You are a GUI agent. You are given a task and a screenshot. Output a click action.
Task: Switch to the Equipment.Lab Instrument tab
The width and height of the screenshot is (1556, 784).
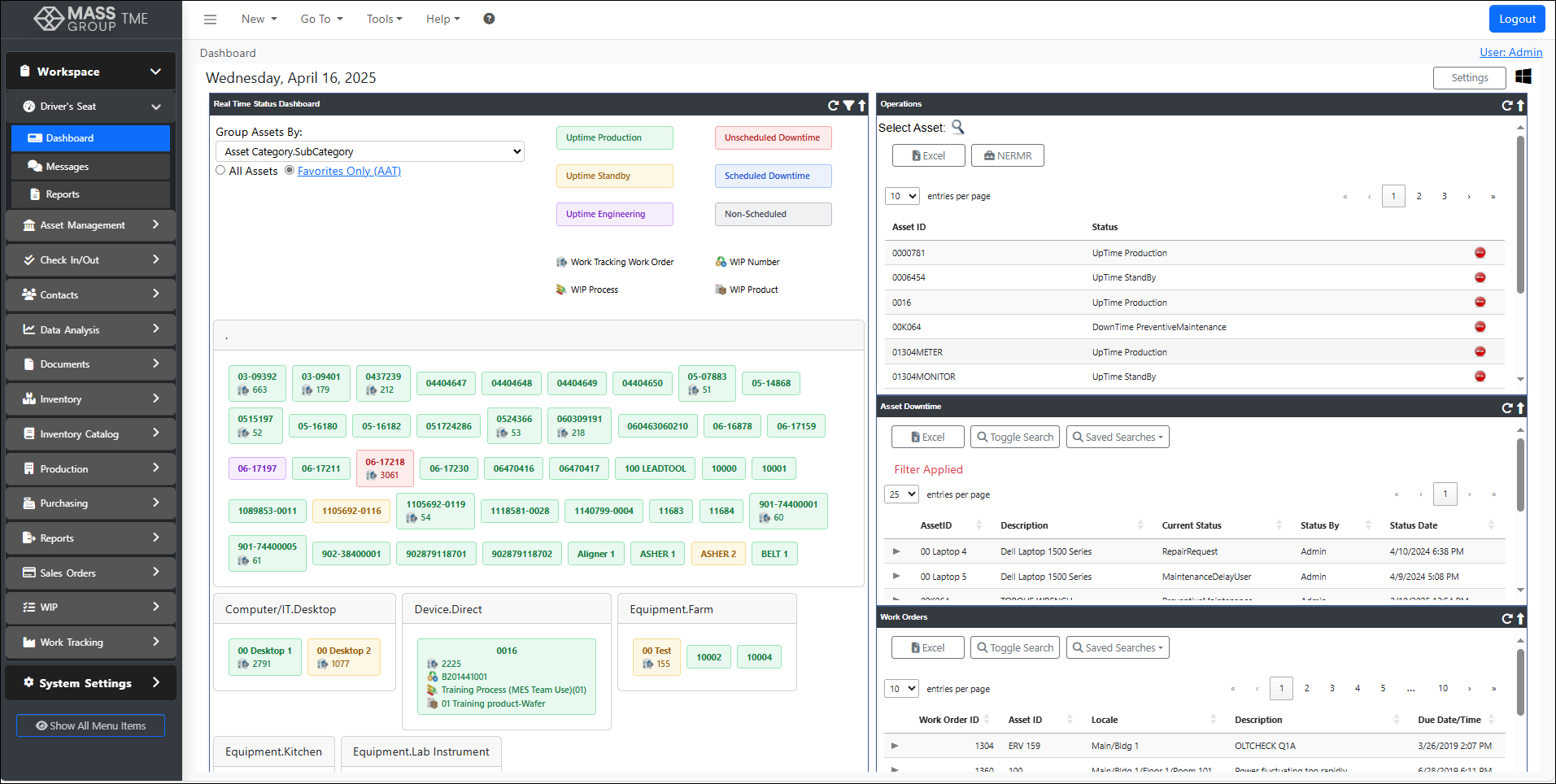tap(421, 751)
